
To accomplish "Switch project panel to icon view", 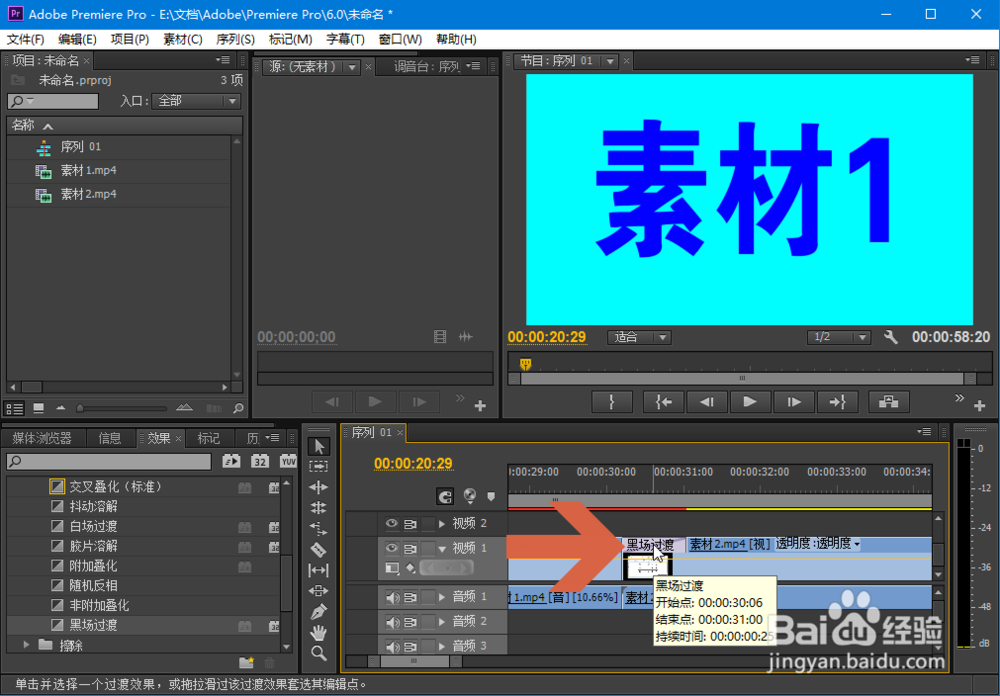I will 38,408.
